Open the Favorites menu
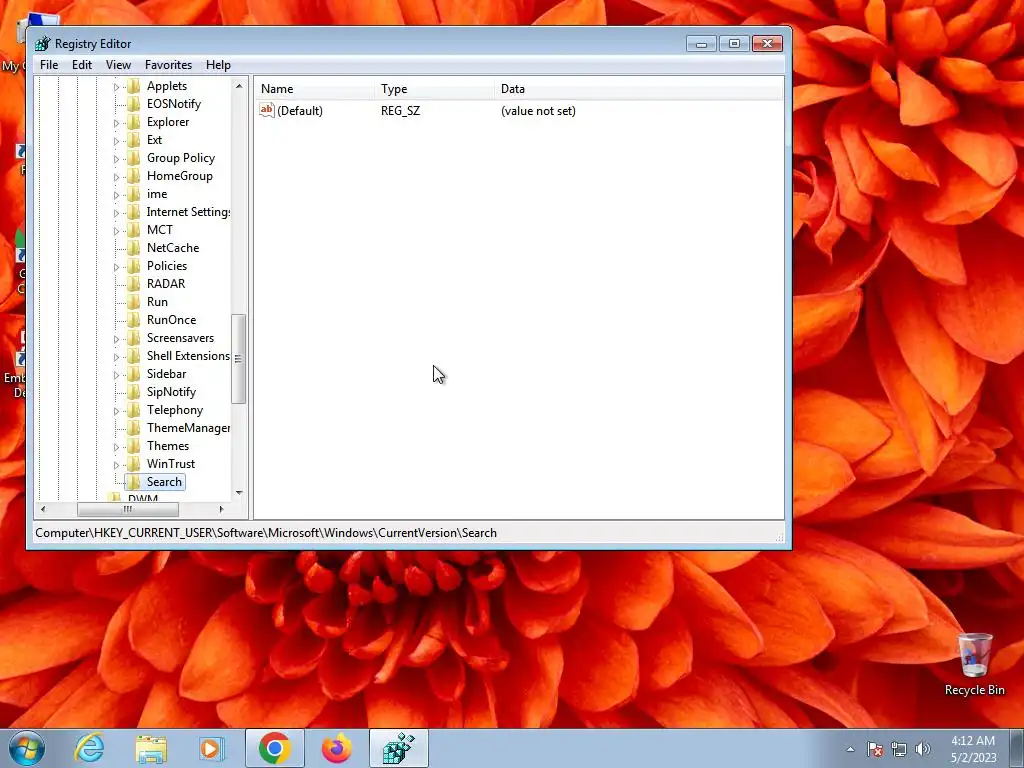This screenshot has width=1024, height=768. point(168,65)
